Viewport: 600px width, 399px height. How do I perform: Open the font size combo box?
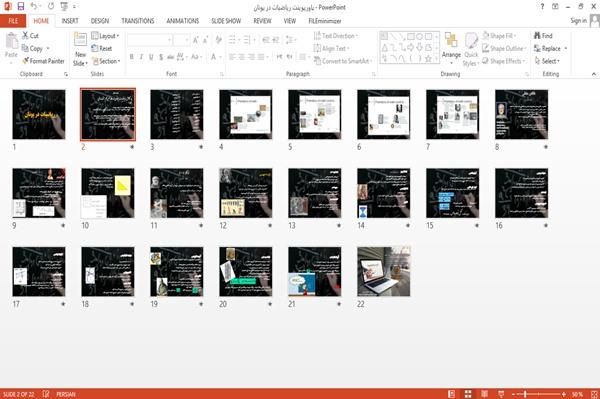point(181,40)
